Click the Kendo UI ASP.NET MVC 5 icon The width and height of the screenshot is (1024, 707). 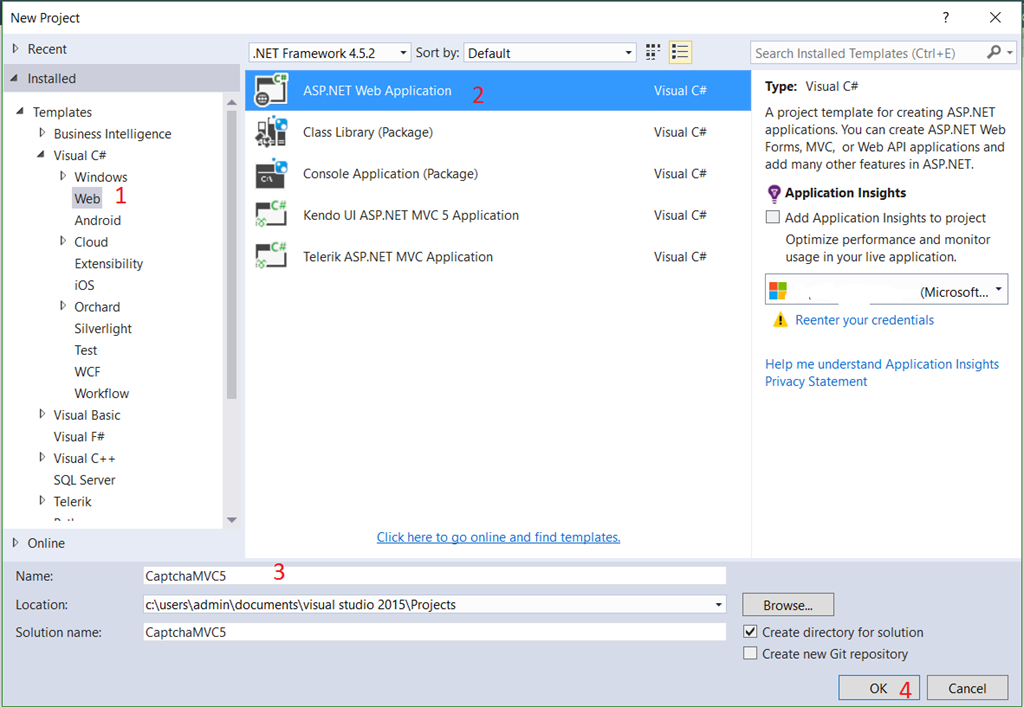point(271,215)
